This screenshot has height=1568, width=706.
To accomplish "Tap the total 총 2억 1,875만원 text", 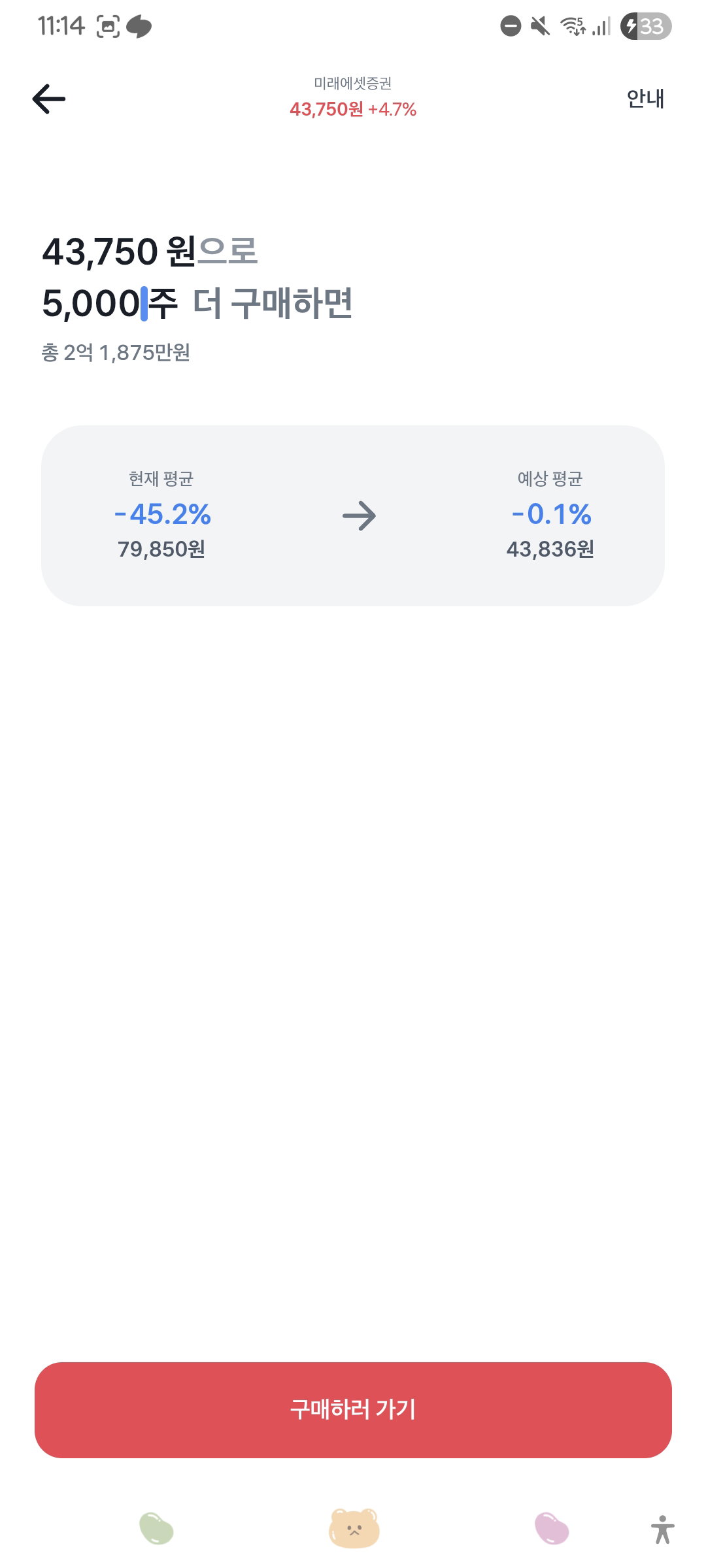I will [116, 353].
